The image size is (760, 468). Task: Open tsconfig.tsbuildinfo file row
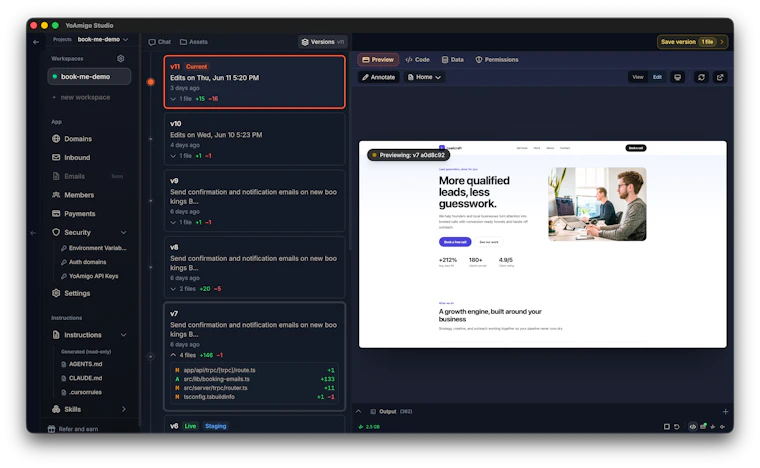[254, 397]
